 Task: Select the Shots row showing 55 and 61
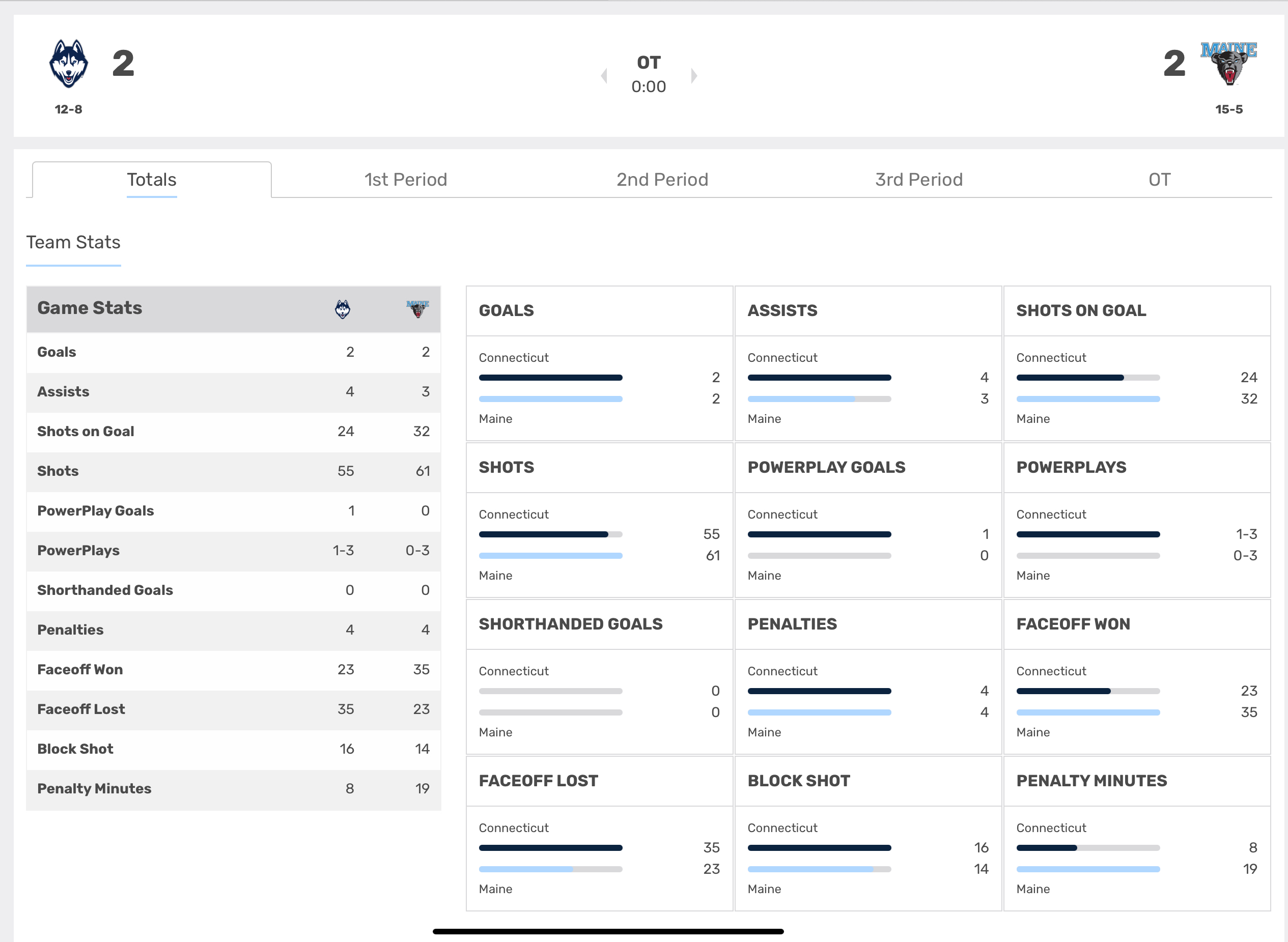233,472
